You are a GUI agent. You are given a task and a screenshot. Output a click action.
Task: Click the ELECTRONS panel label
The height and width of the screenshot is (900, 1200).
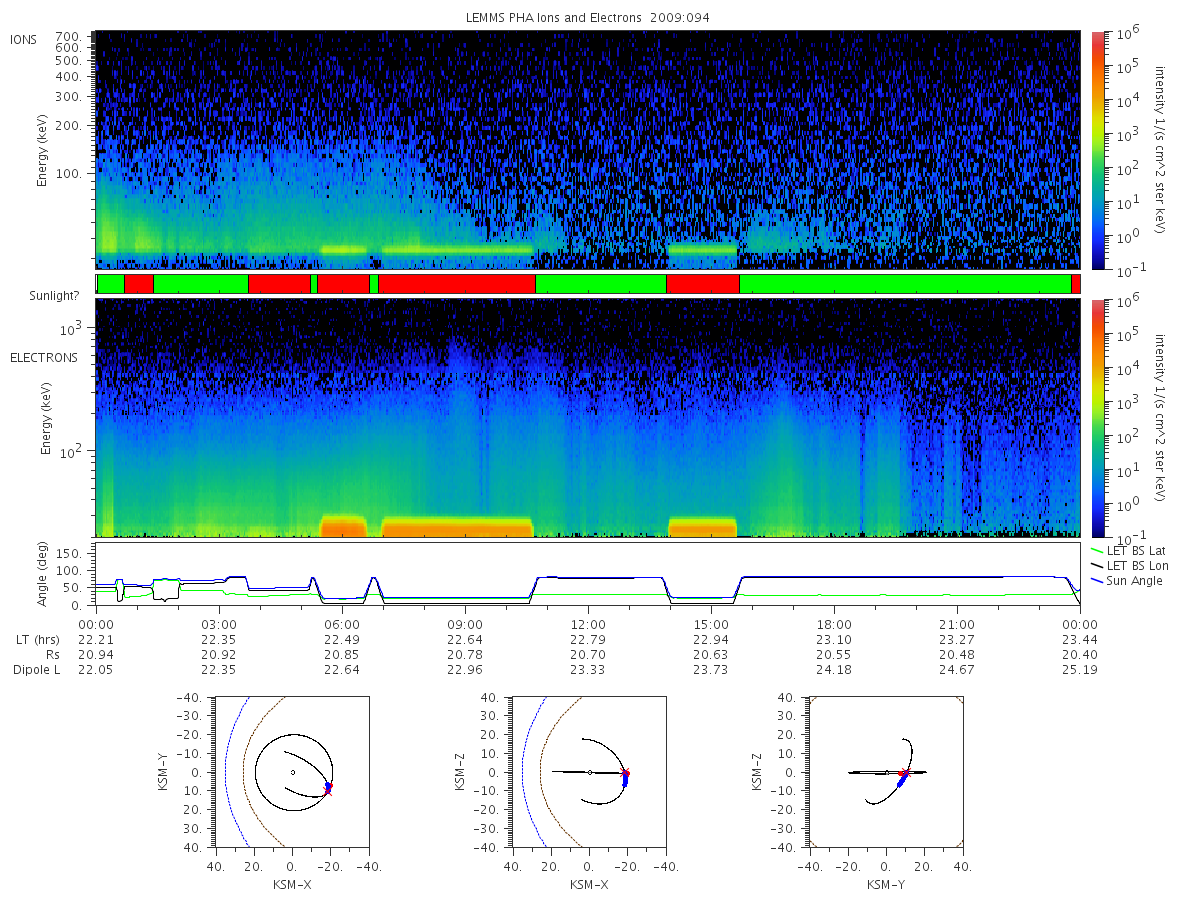pyautogui.click(x=44, y=358)
